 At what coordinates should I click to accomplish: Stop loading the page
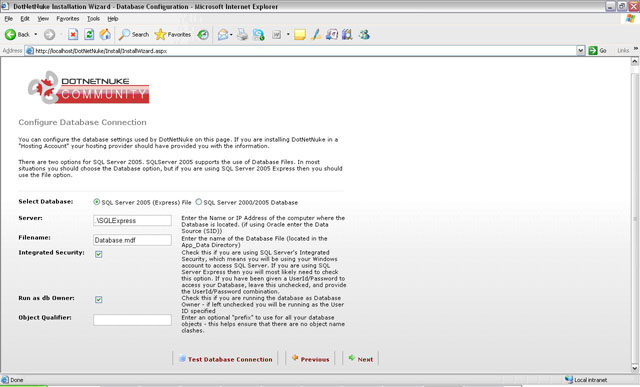point(73,35)
